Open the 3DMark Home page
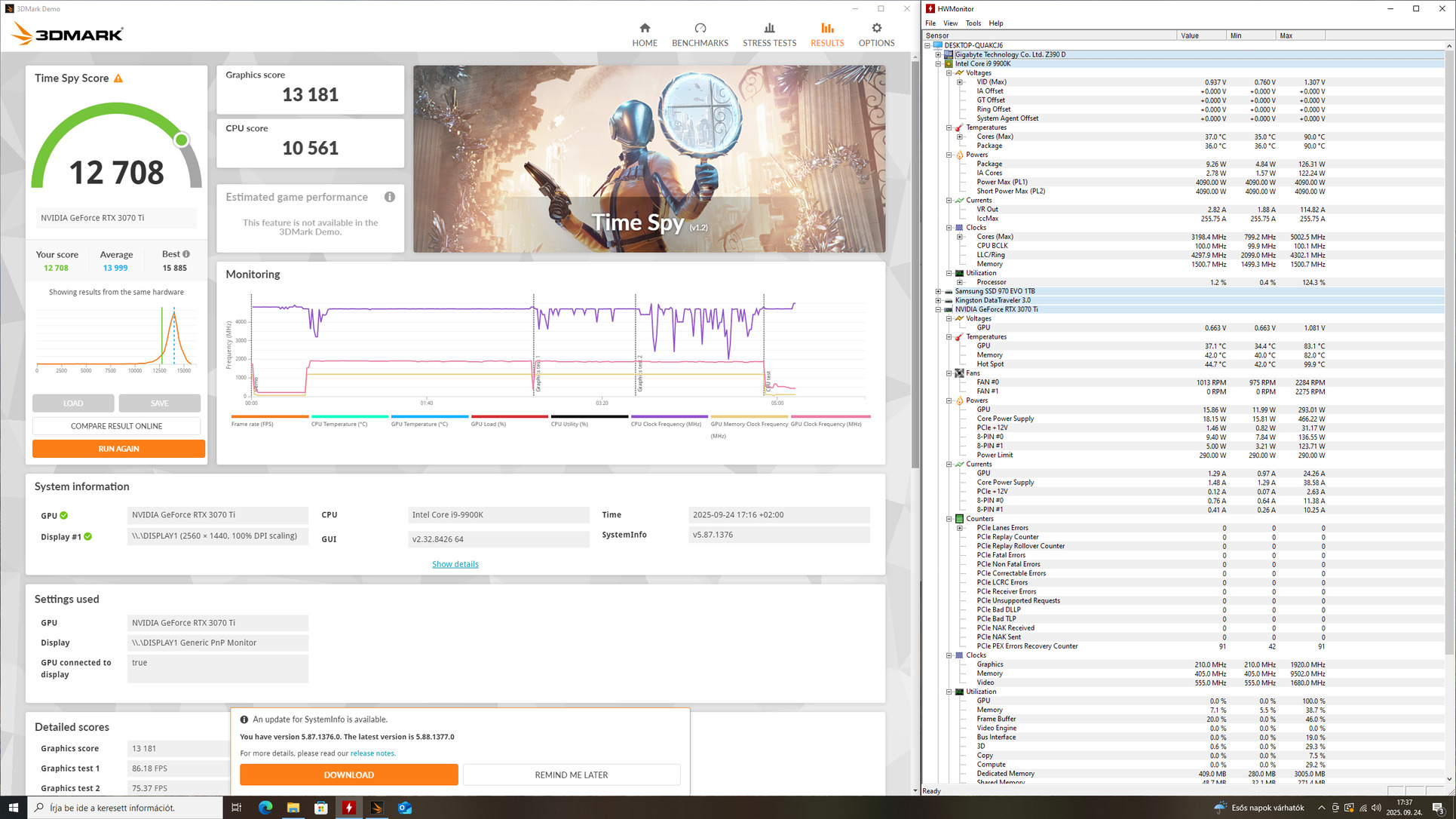1456x819 pixels. point(644,35)
